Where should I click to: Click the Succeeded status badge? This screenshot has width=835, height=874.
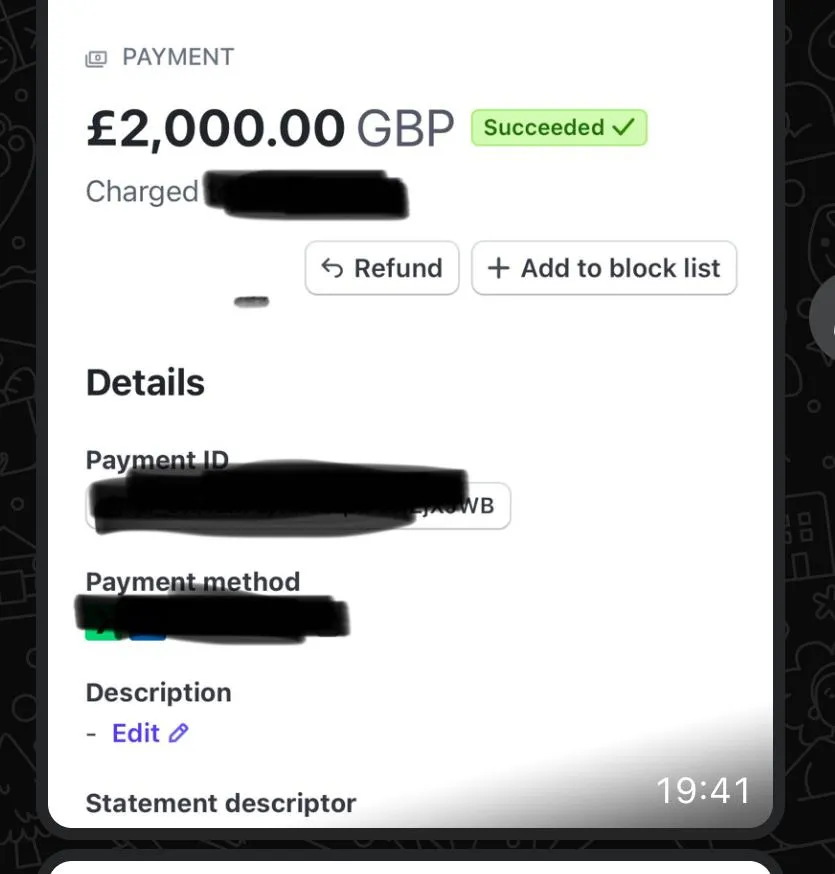[x=559, y=128]
